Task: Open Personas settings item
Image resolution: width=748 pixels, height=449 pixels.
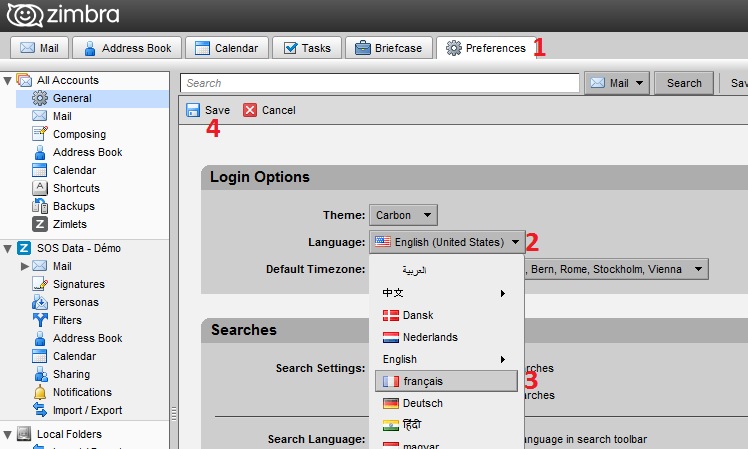Action: (75, 302)
